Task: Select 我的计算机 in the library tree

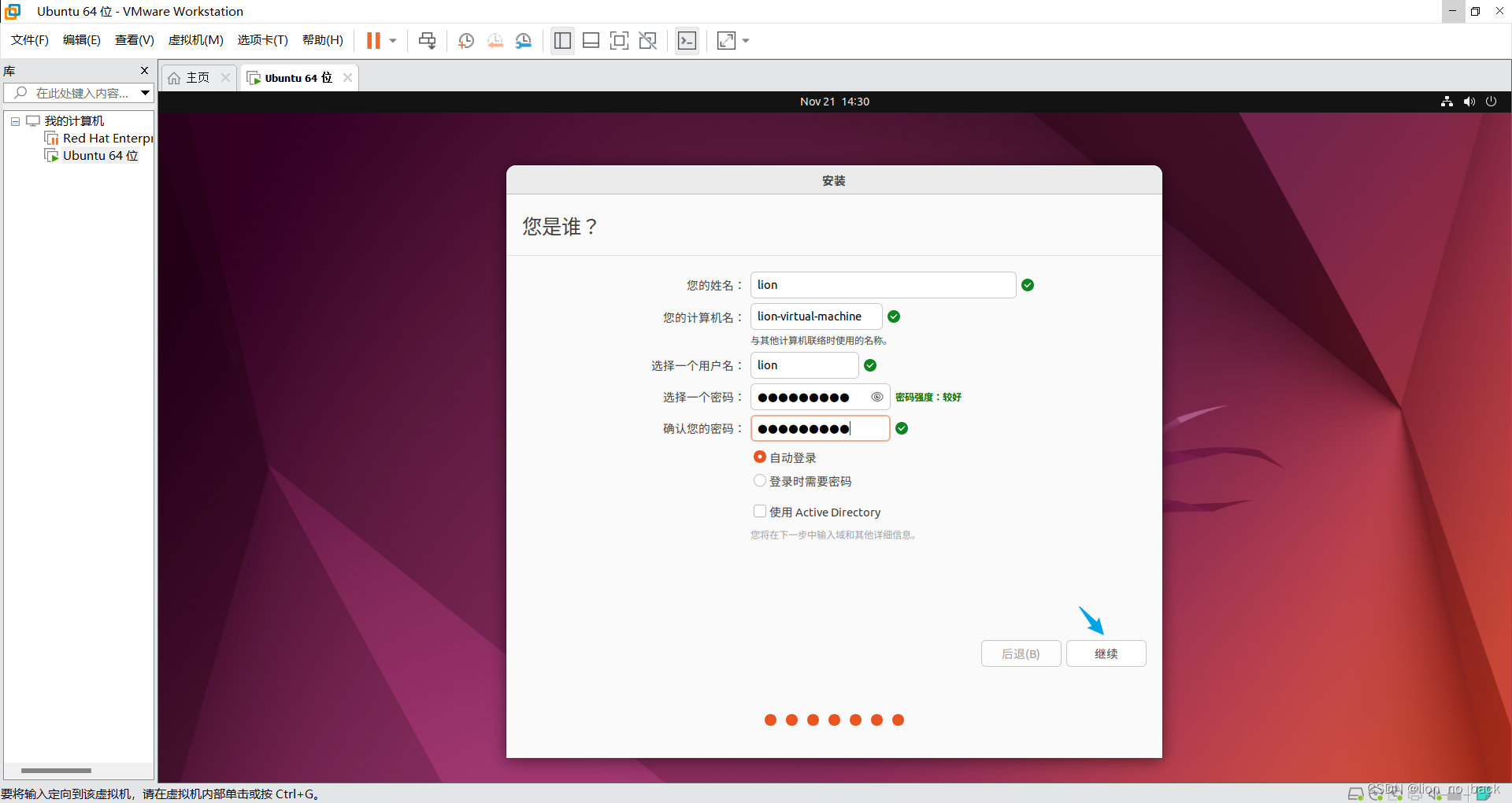Action: [74, 120]
